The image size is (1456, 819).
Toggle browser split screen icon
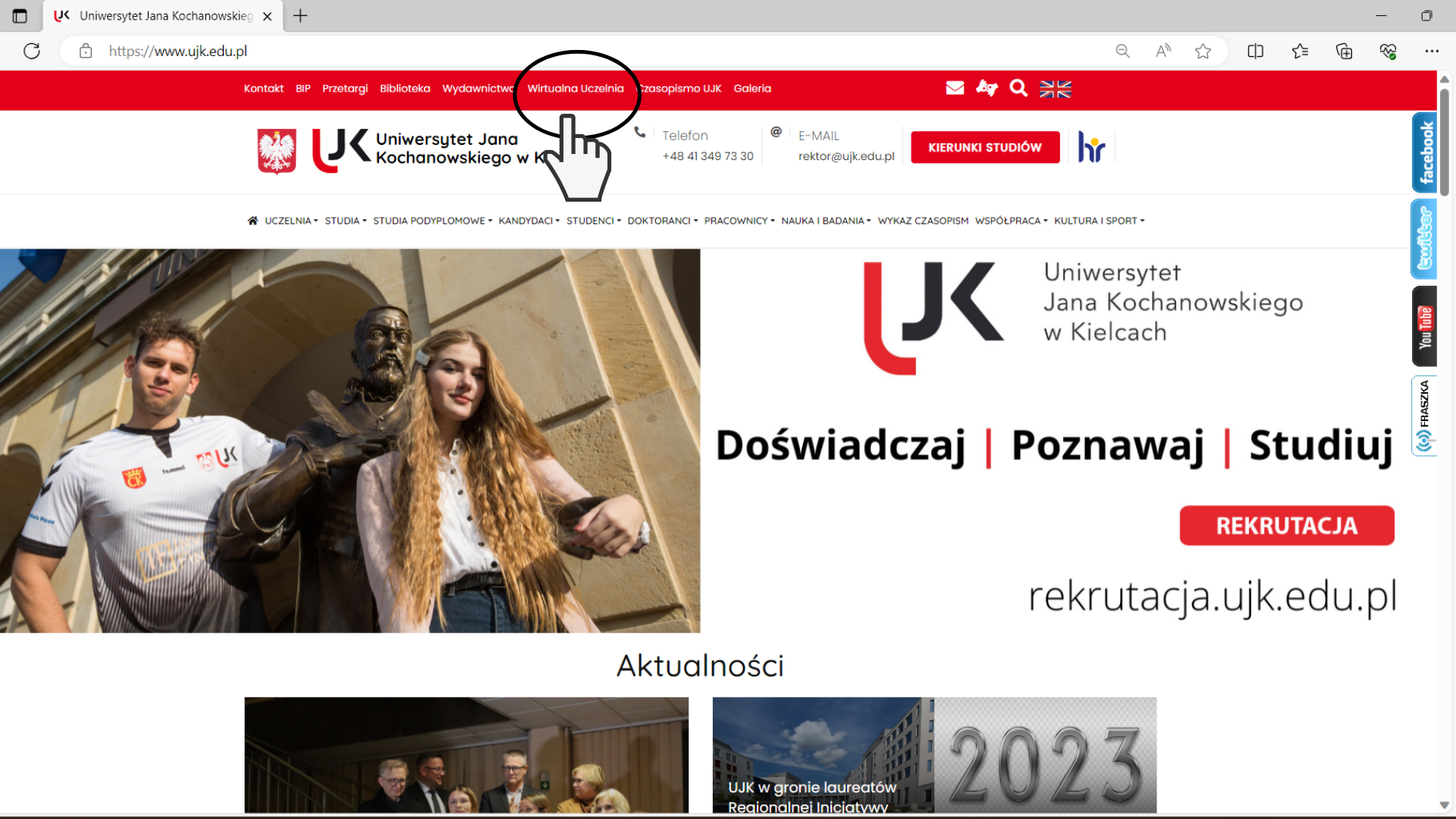(x=1255, y=52)
